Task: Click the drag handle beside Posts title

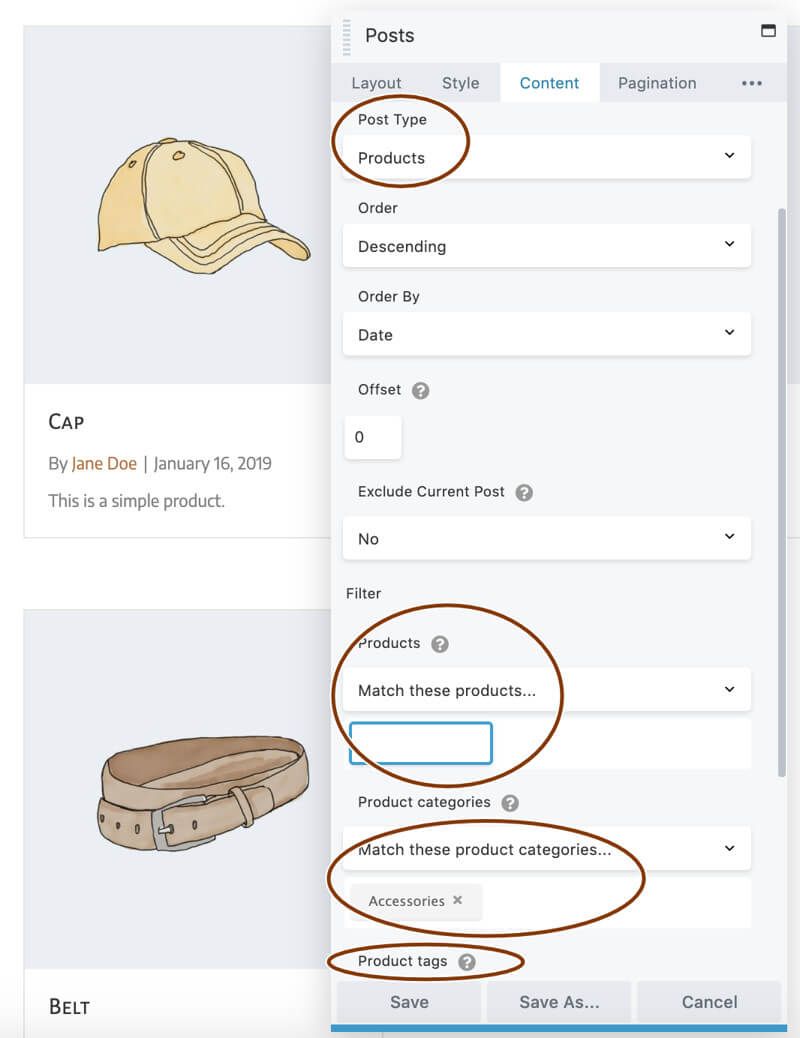Action: point(344,36)
